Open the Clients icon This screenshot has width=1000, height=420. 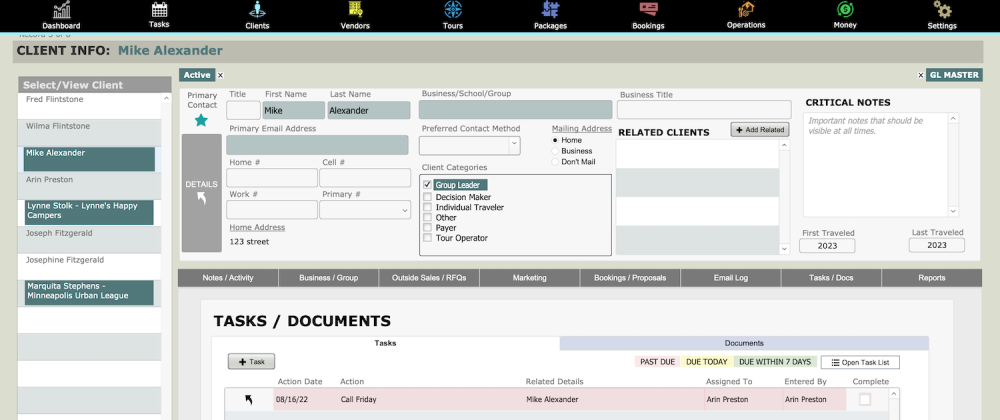point(257,10)
